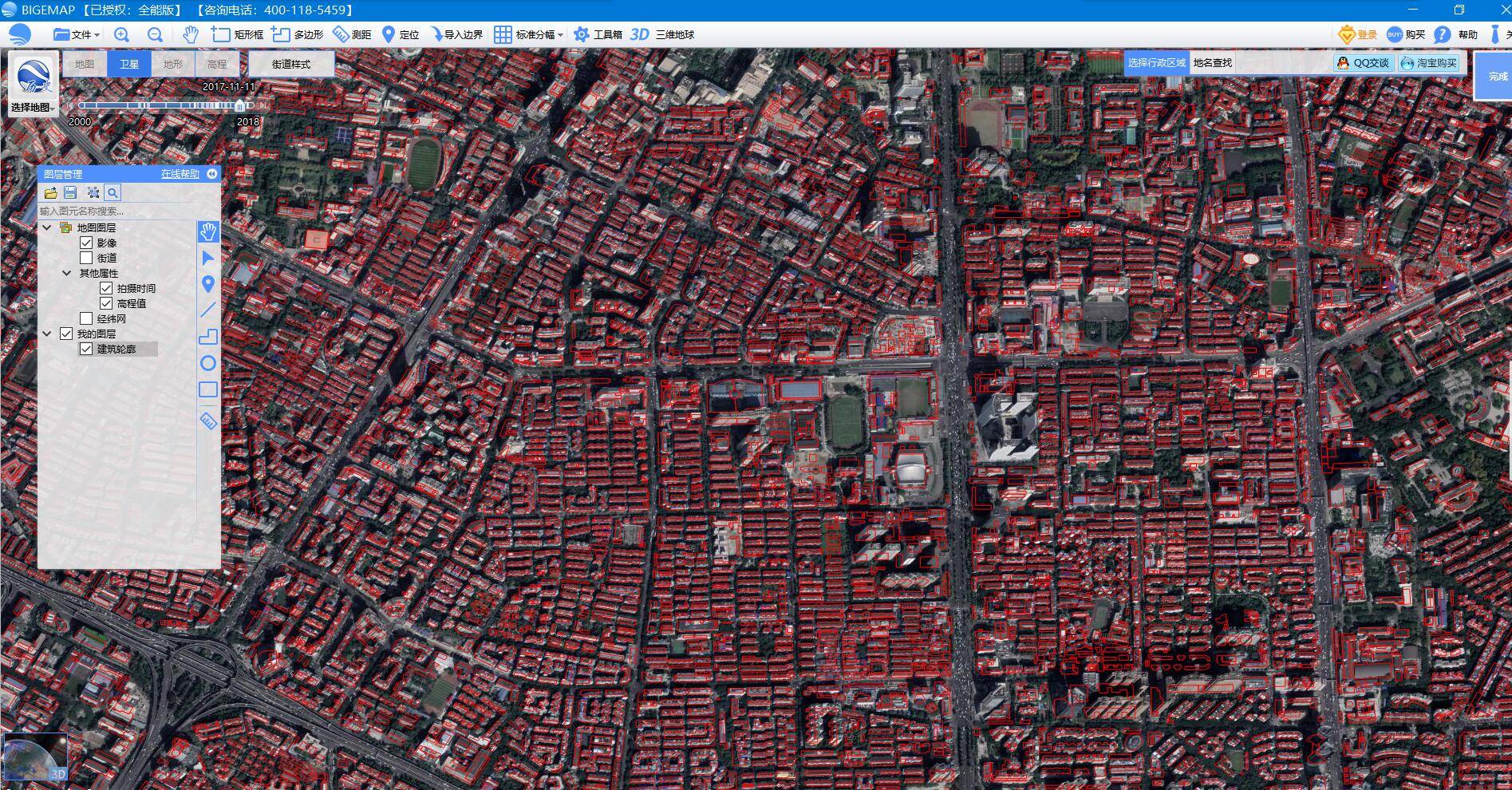Toggle the 我的图层 my layers checkbox
Screen dimensions: 1512x790
[66, 334]
